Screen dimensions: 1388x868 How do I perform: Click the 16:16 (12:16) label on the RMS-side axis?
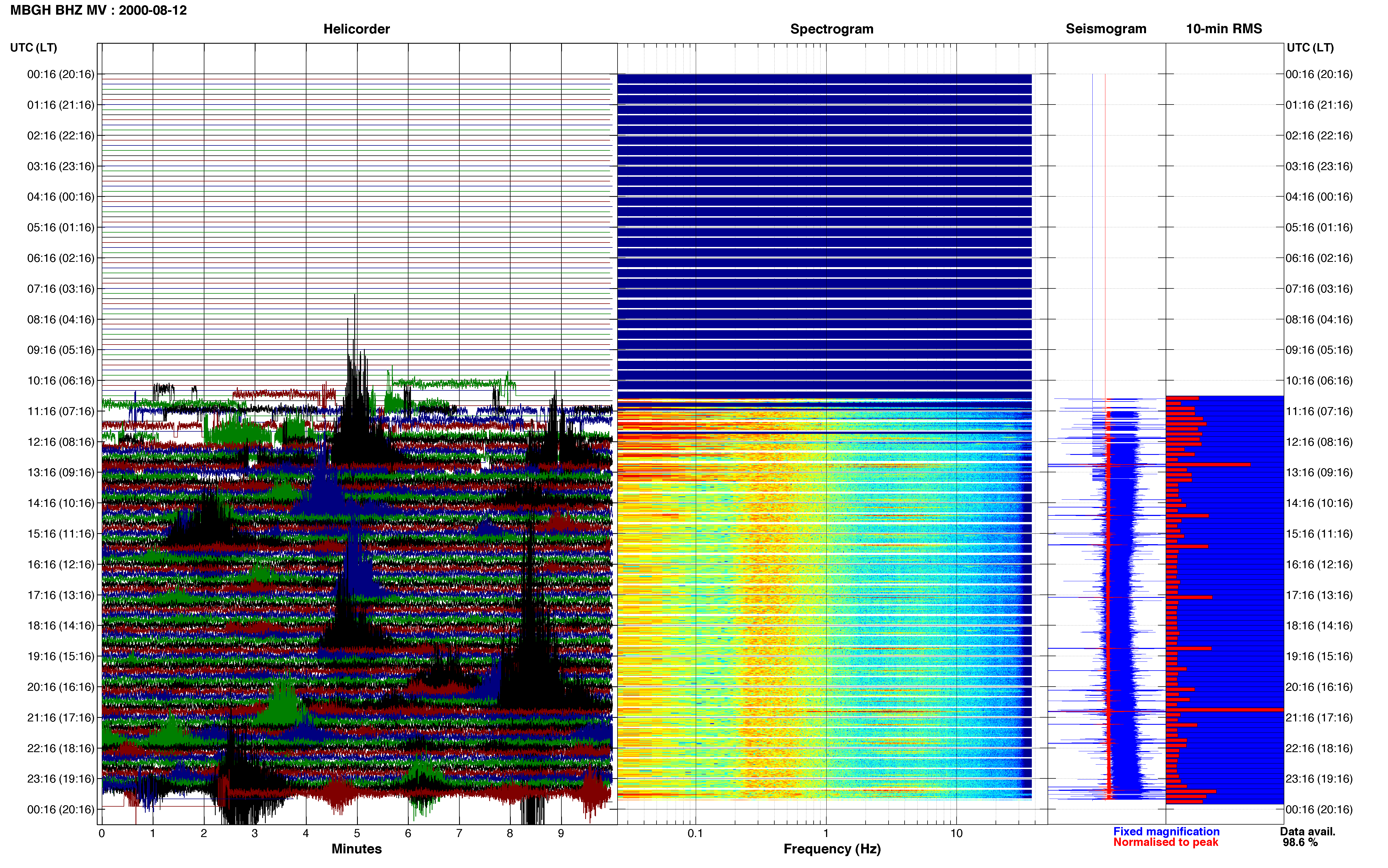pos(1319,564)
